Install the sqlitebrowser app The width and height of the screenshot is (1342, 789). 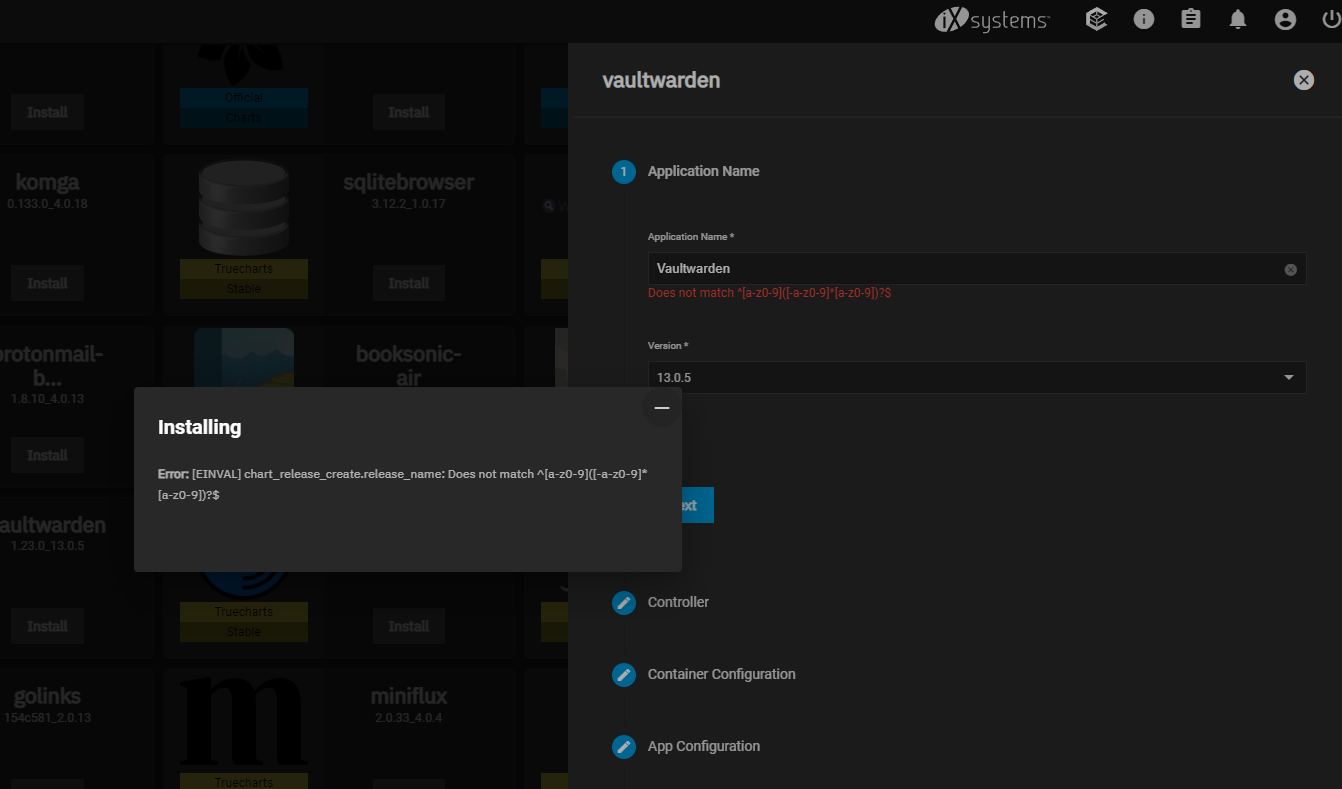[409, 283]
